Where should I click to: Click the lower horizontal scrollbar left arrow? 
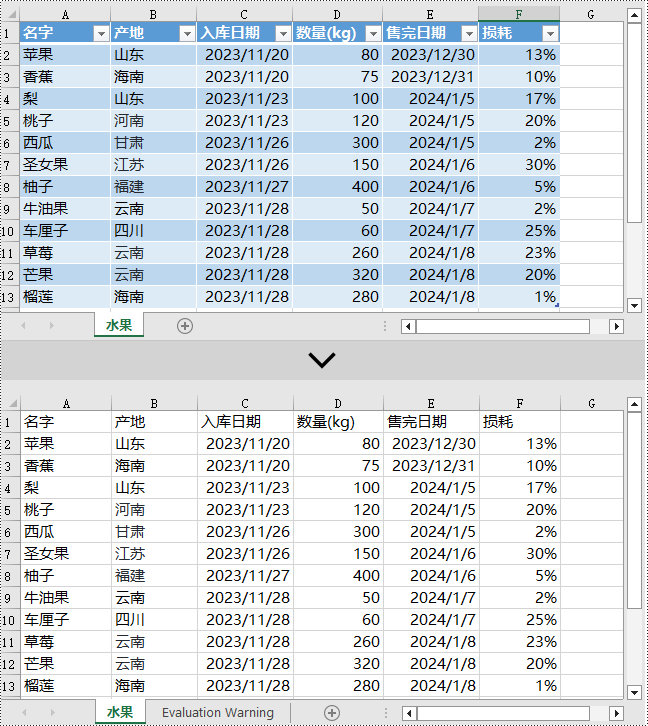409,713
